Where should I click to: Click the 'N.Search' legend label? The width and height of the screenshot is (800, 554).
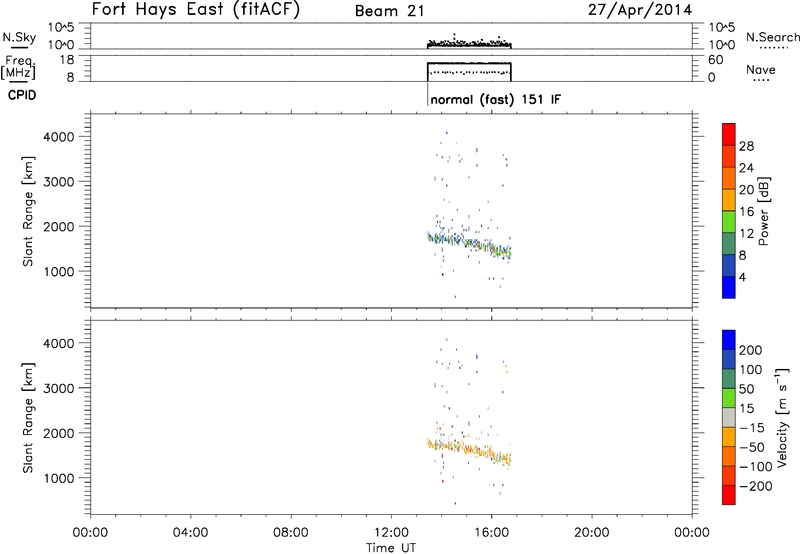pyautogui.click(x=772, y=37)
